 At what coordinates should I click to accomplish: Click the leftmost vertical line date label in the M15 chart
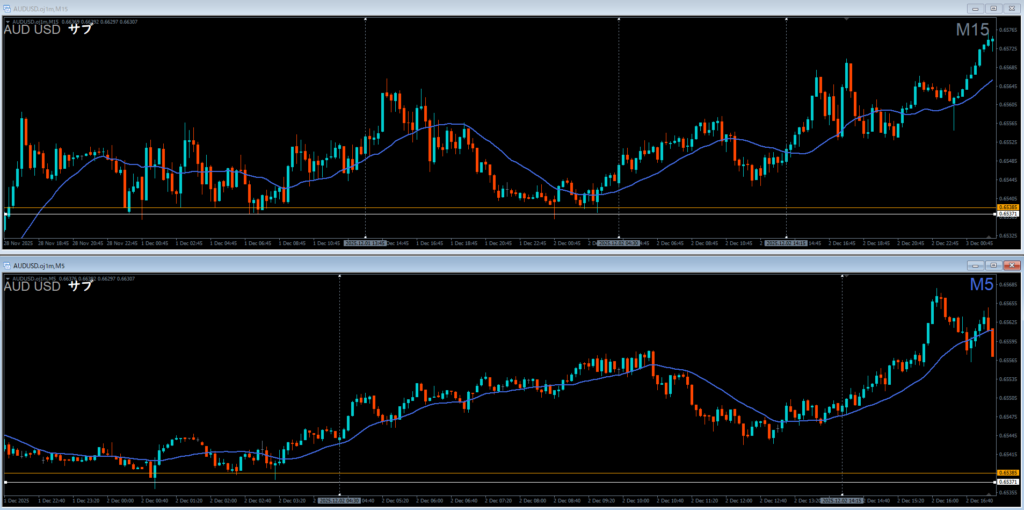pyautogui.click(x=365, y=242)
